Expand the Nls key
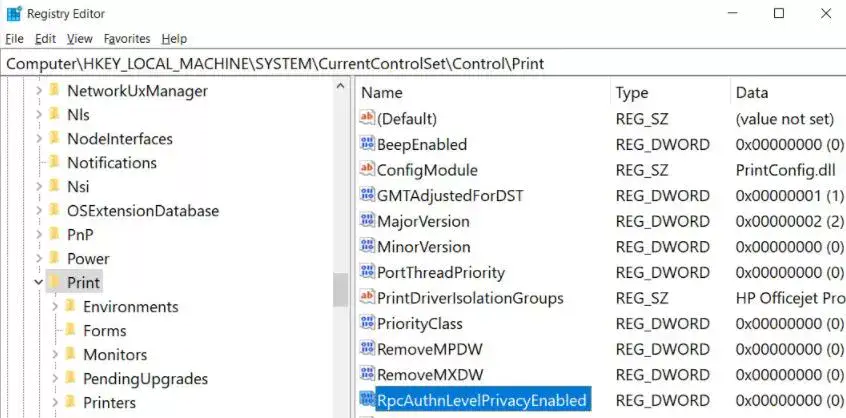This screenshot has width=846, height=418. 38,114
